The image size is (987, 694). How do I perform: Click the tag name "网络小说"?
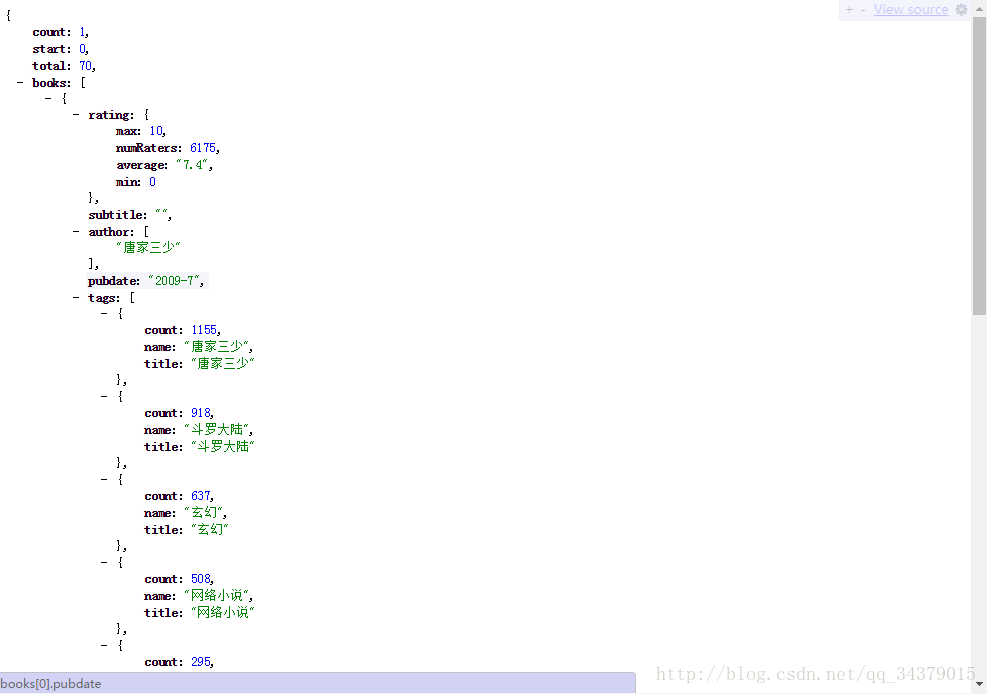pos(217,596)
